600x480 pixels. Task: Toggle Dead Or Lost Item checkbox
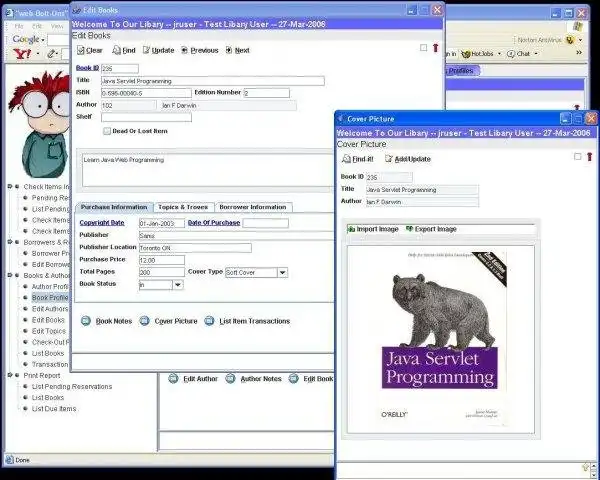107,131
